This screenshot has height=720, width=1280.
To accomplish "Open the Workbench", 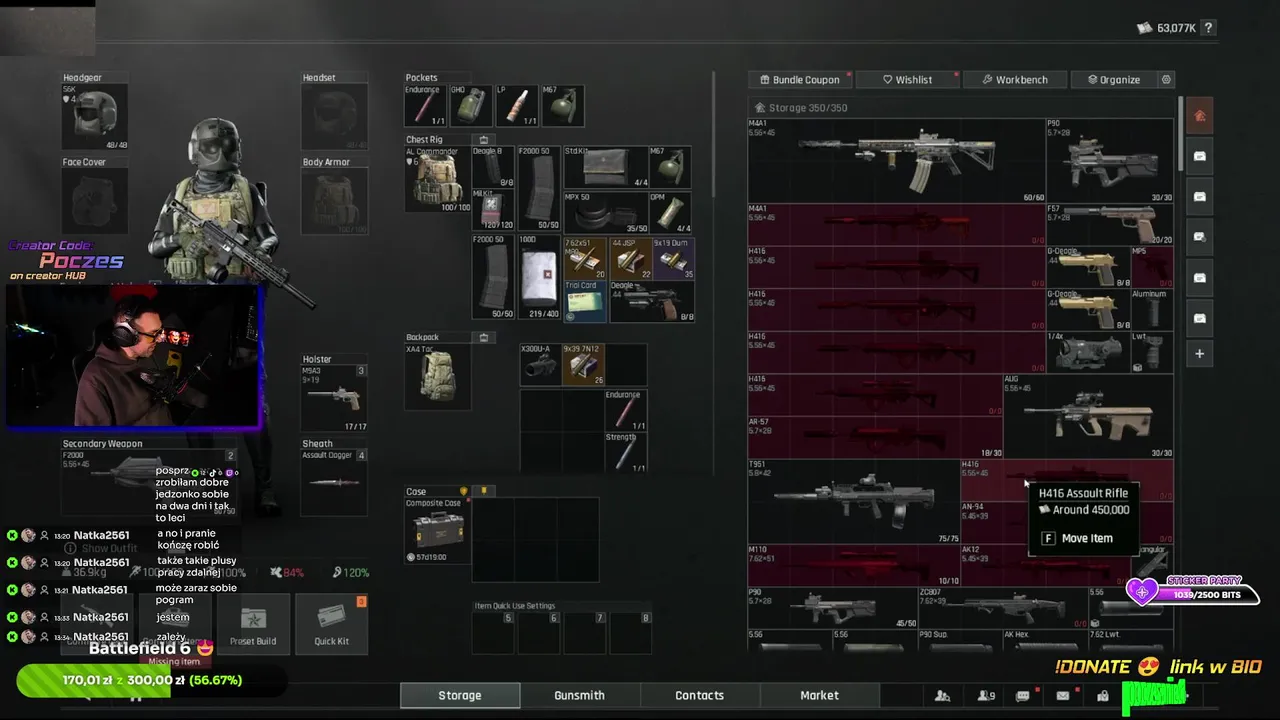I will click(x=1014, y=79).
